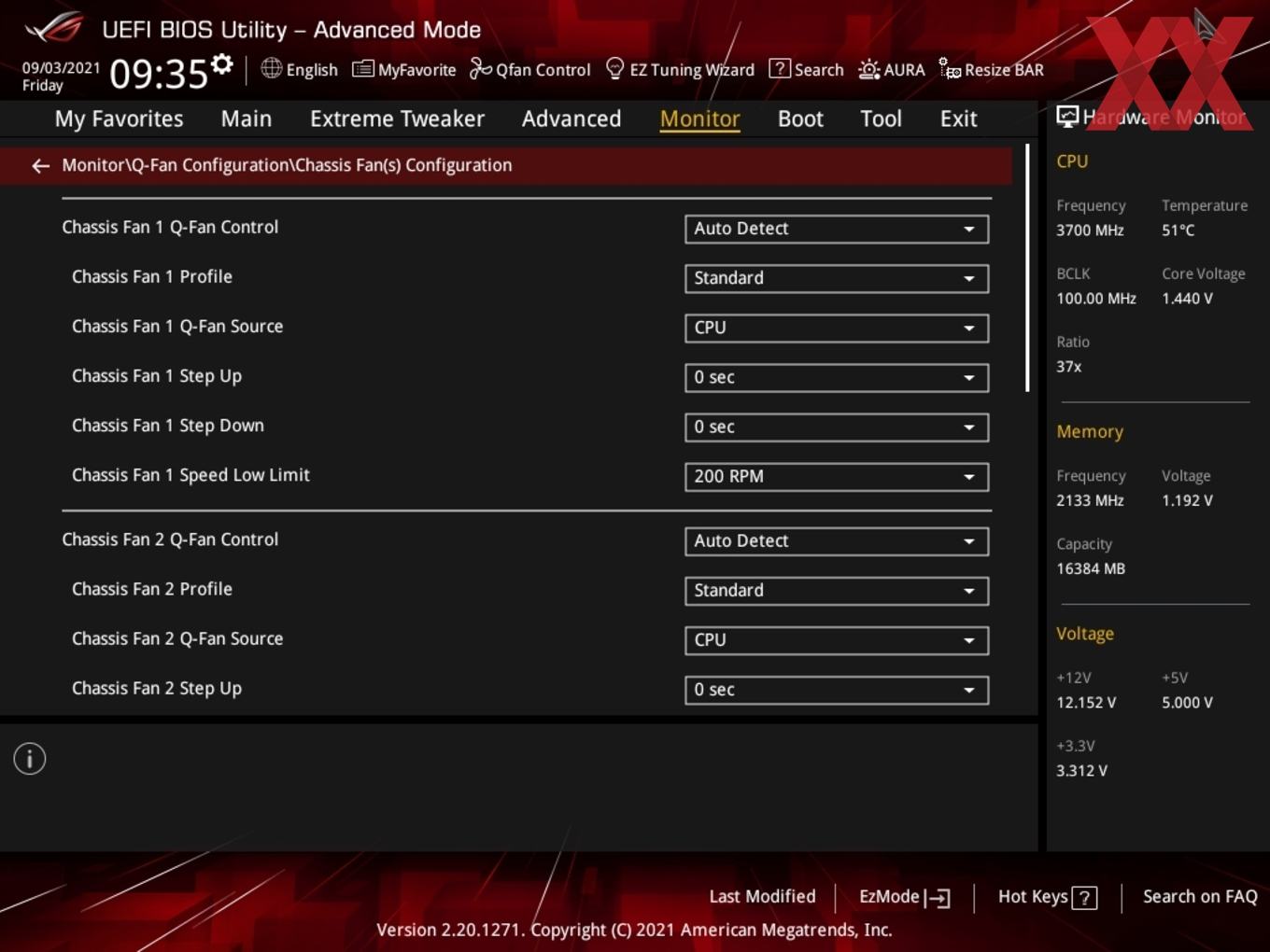Open Chassis Fan 1 Step Down dropdown
Screen dimensions: 1270x952
click(x=837, y=427)
